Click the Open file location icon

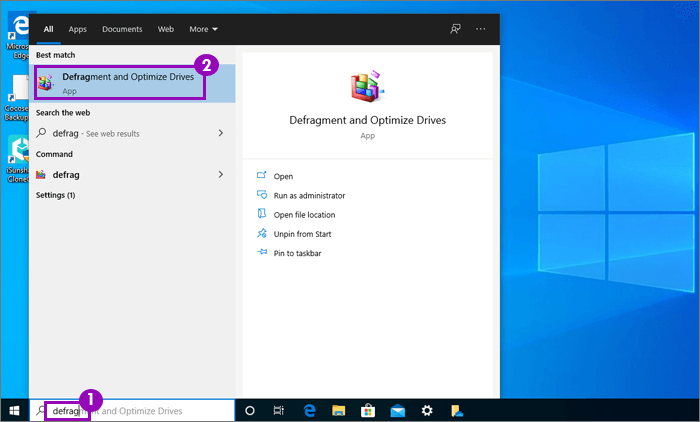coord(262,214)
